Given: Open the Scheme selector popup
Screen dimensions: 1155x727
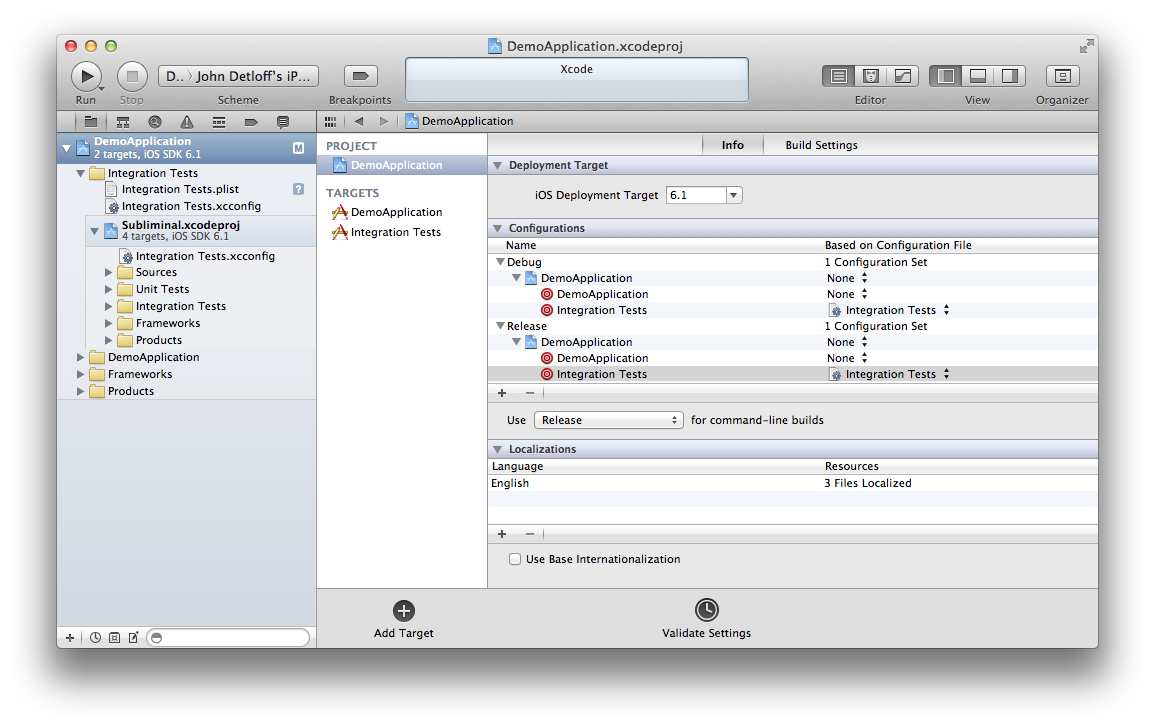Looking at the screenshot, I should [238, 76].
